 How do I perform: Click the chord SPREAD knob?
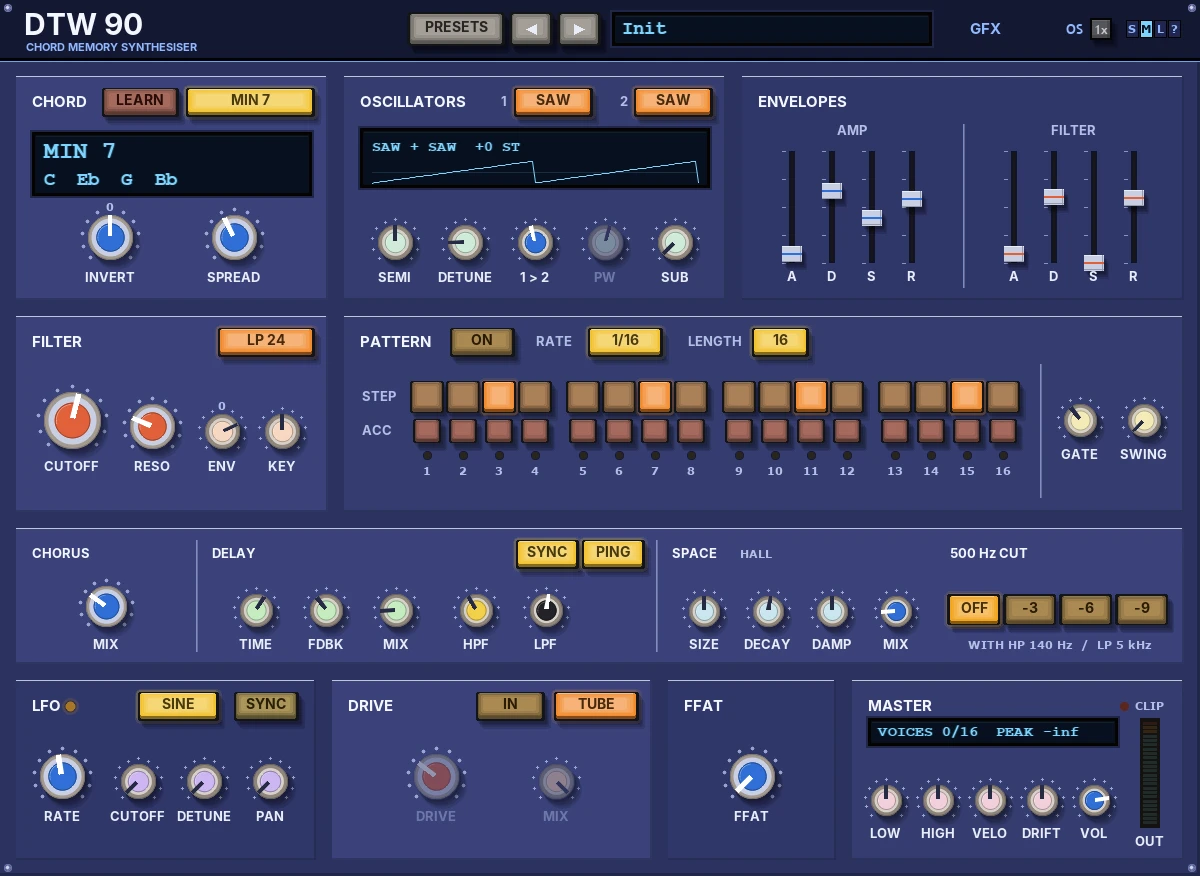234,238
